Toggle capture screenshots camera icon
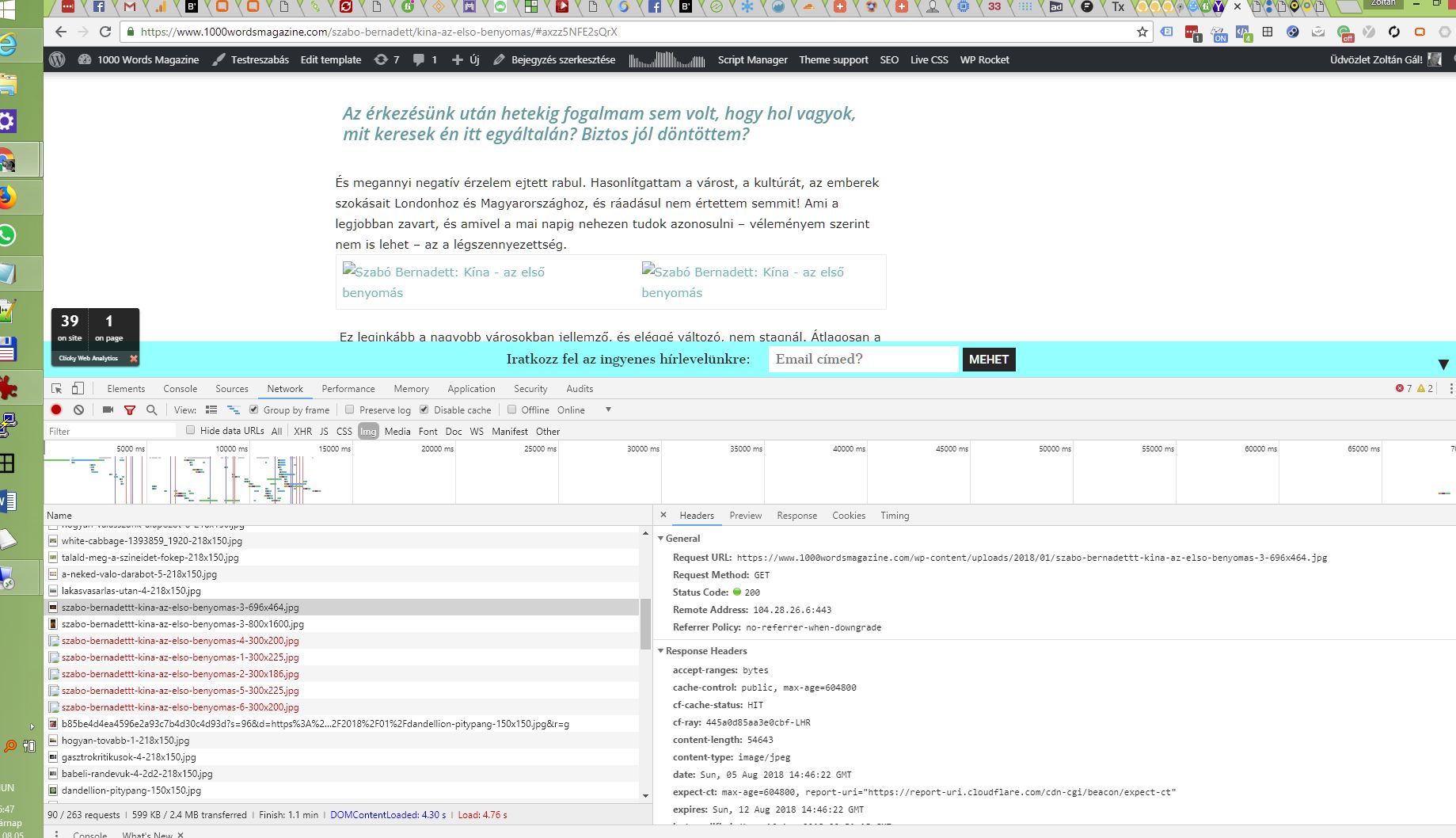Viewport: 1456px width, 838px height. coord(108,409)
